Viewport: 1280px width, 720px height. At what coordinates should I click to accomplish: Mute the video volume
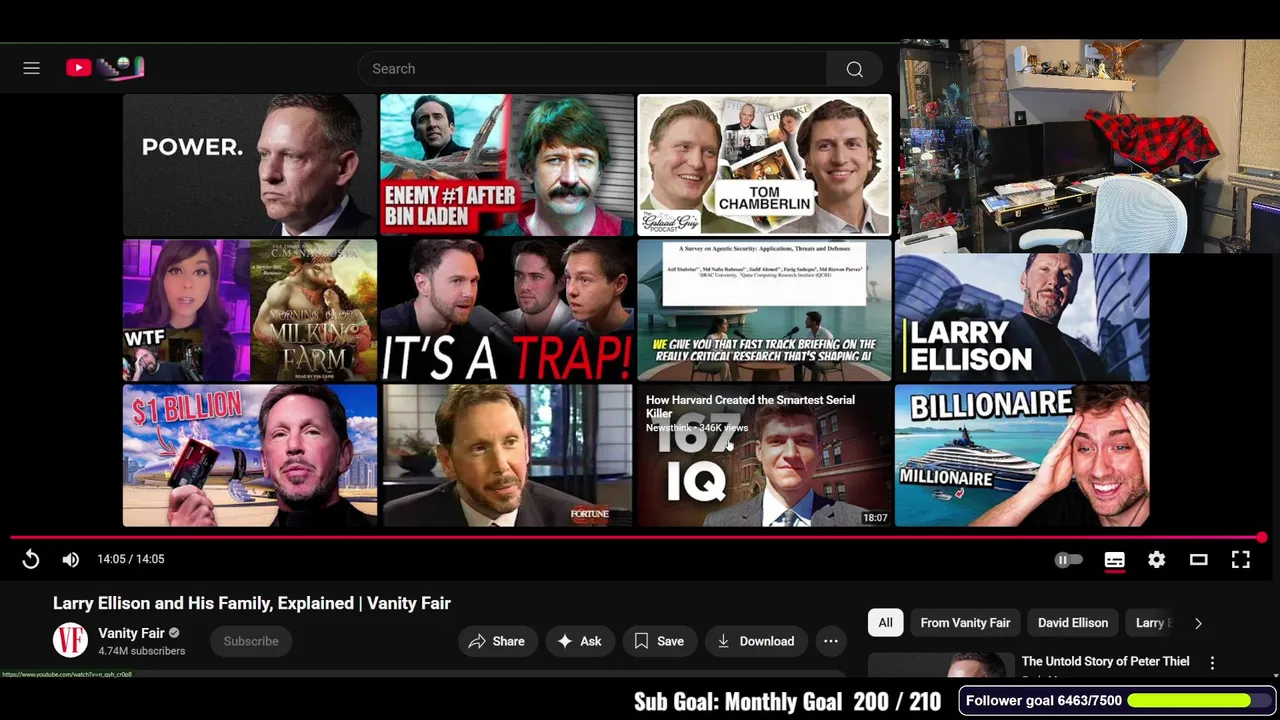(x=70, y=559)
